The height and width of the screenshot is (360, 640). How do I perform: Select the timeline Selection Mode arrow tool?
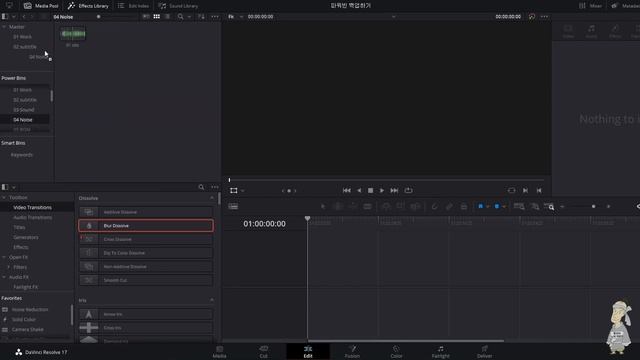323,207
